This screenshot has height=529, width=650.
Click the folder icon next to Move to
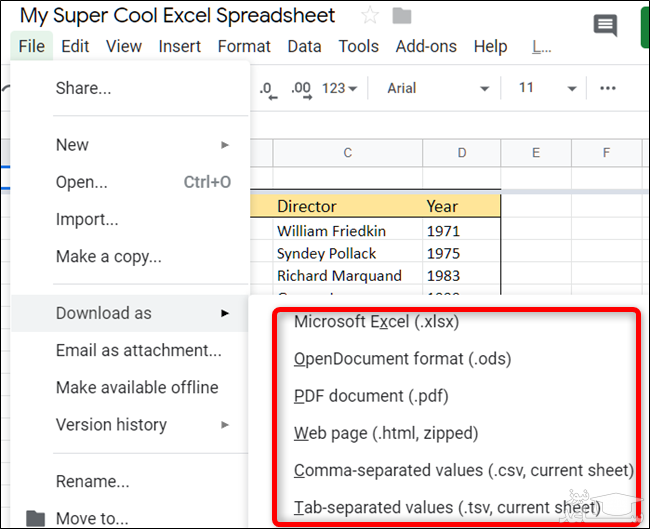point(36,518)
